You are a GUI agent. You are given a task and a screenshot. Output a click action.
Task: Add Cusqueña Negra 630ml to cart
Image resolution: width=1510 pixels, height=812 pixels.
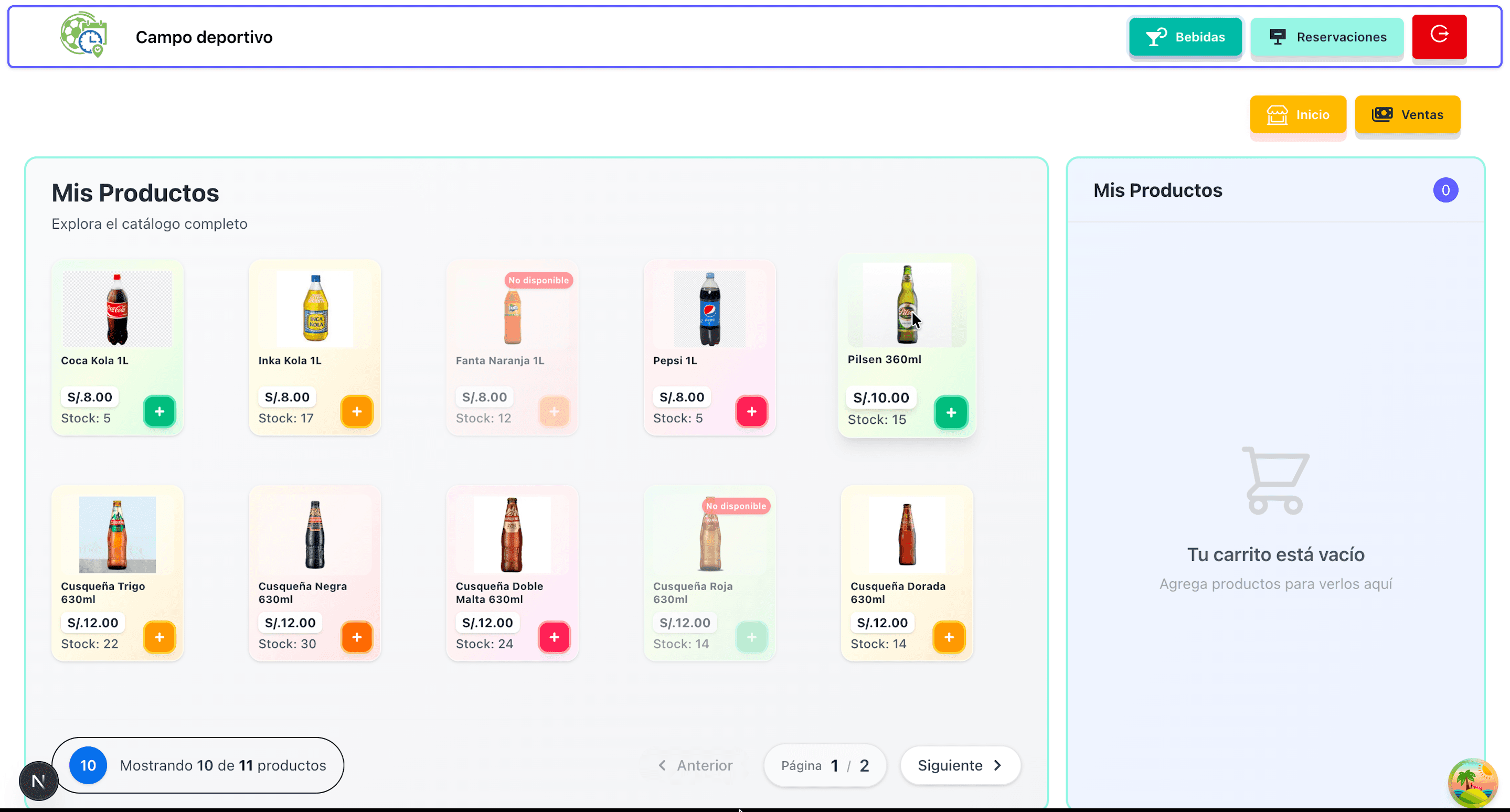click(x=357, y=637)
